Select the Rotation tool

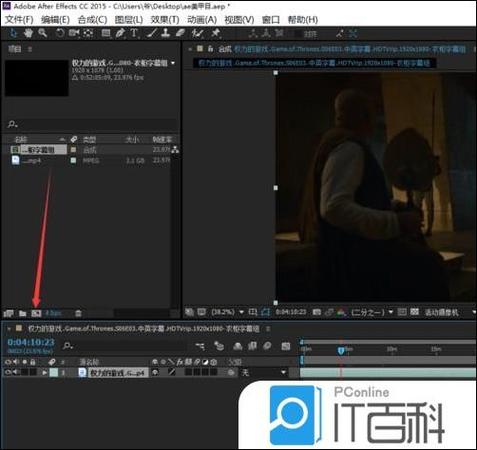tap(60, 33)
